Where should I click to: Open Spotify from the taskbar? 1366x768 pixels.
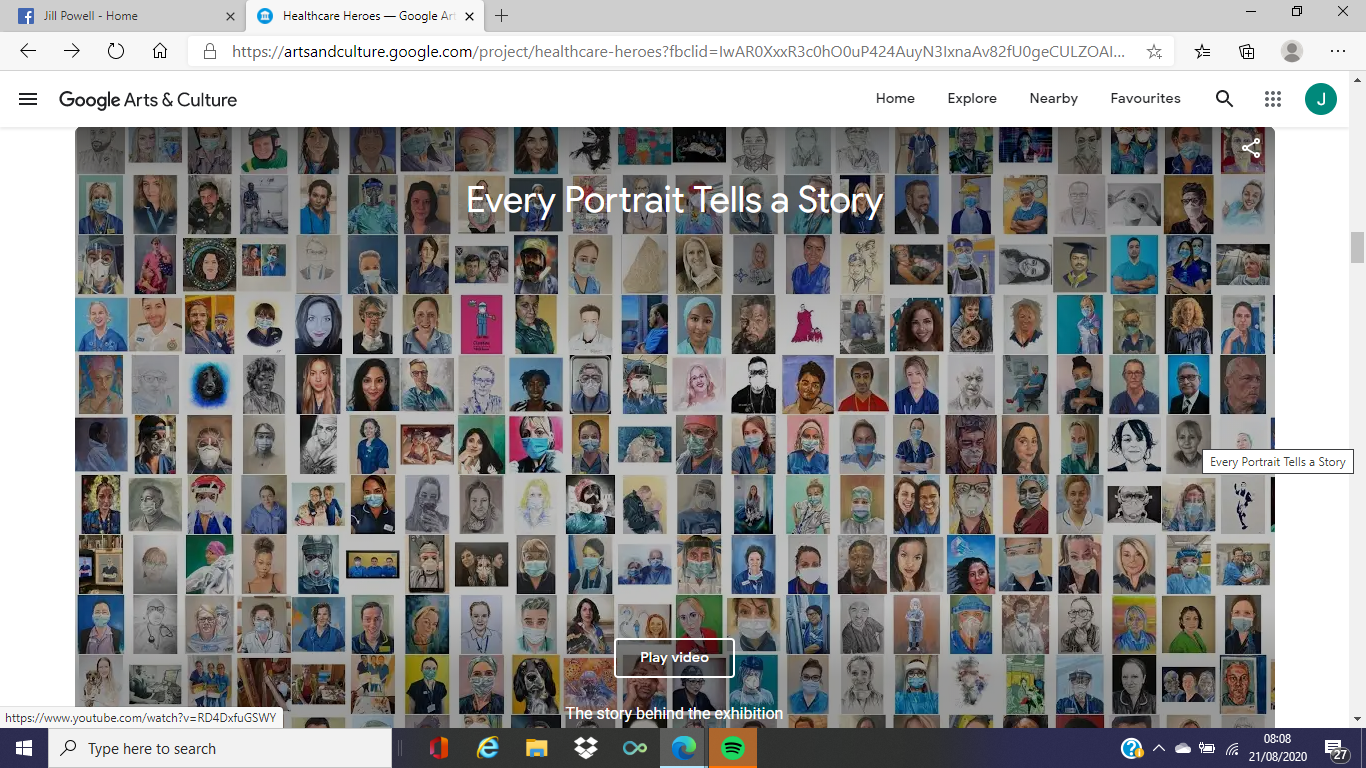pyautogui.click(x=733, y=748)
